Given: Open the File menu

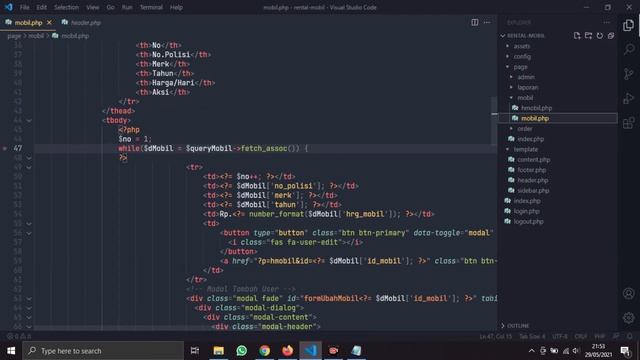Looking at the screenshot, I should click(24, 7).
